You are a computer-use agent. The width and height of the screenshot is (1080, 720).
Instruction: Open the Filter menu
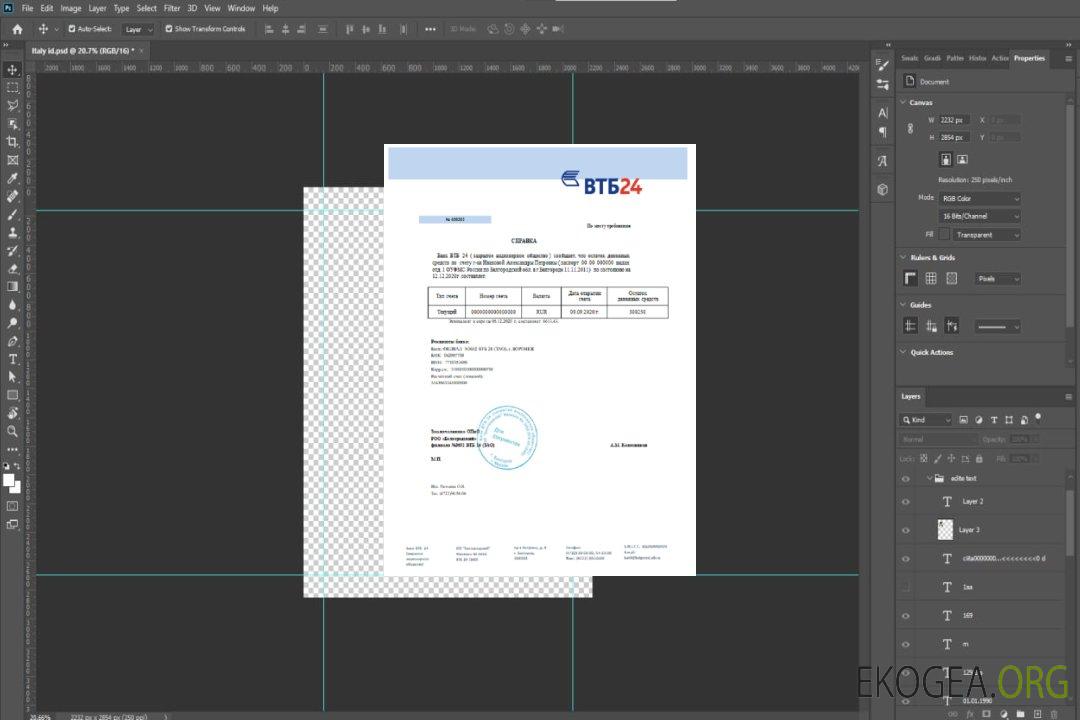[172, 8]
